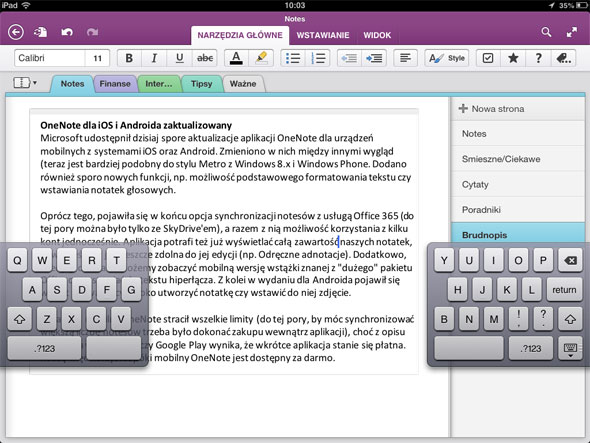590x443 pixels.
Task: Open the Style menu
Action: tap(447, 58)
